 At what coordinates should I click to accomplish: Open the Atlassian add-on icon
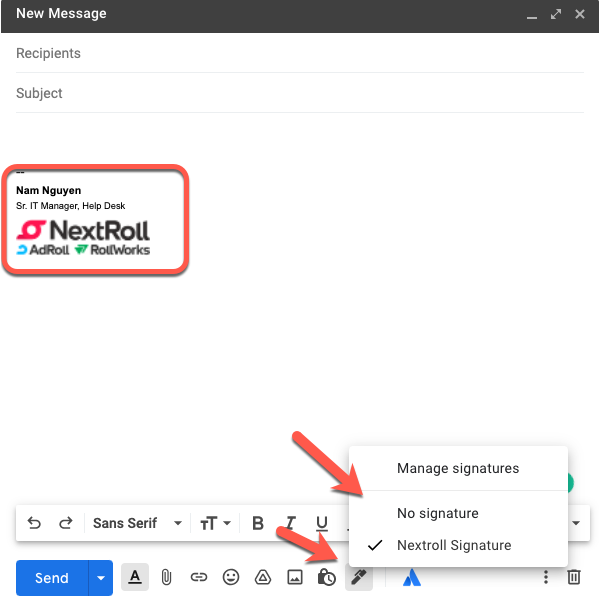(x=412, y=577)
